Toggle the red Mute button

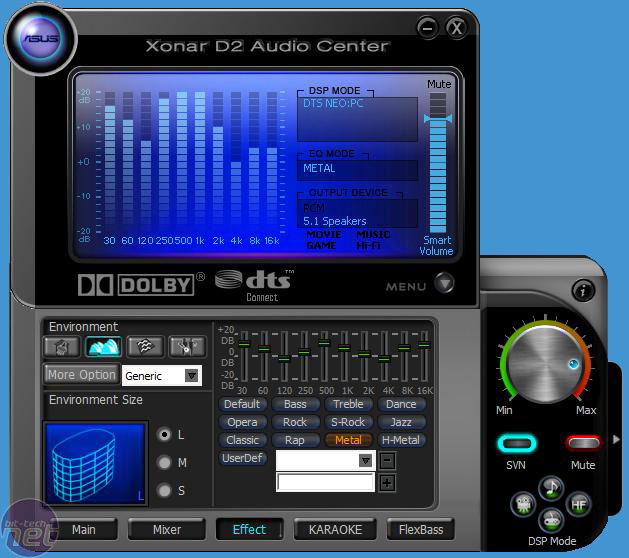[x=583, y=443]
